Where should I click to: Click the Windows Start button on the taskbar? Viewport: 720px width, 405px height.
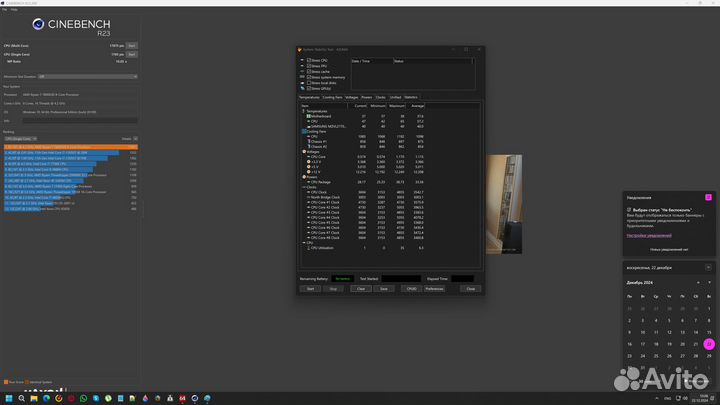pyautogui.click(x=9, y=398)
